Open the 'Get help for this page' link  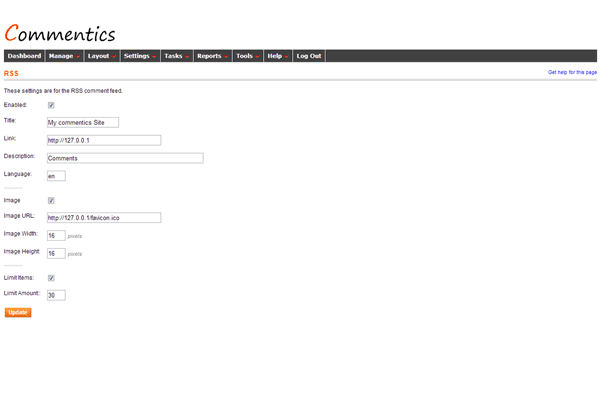point(572,73)
